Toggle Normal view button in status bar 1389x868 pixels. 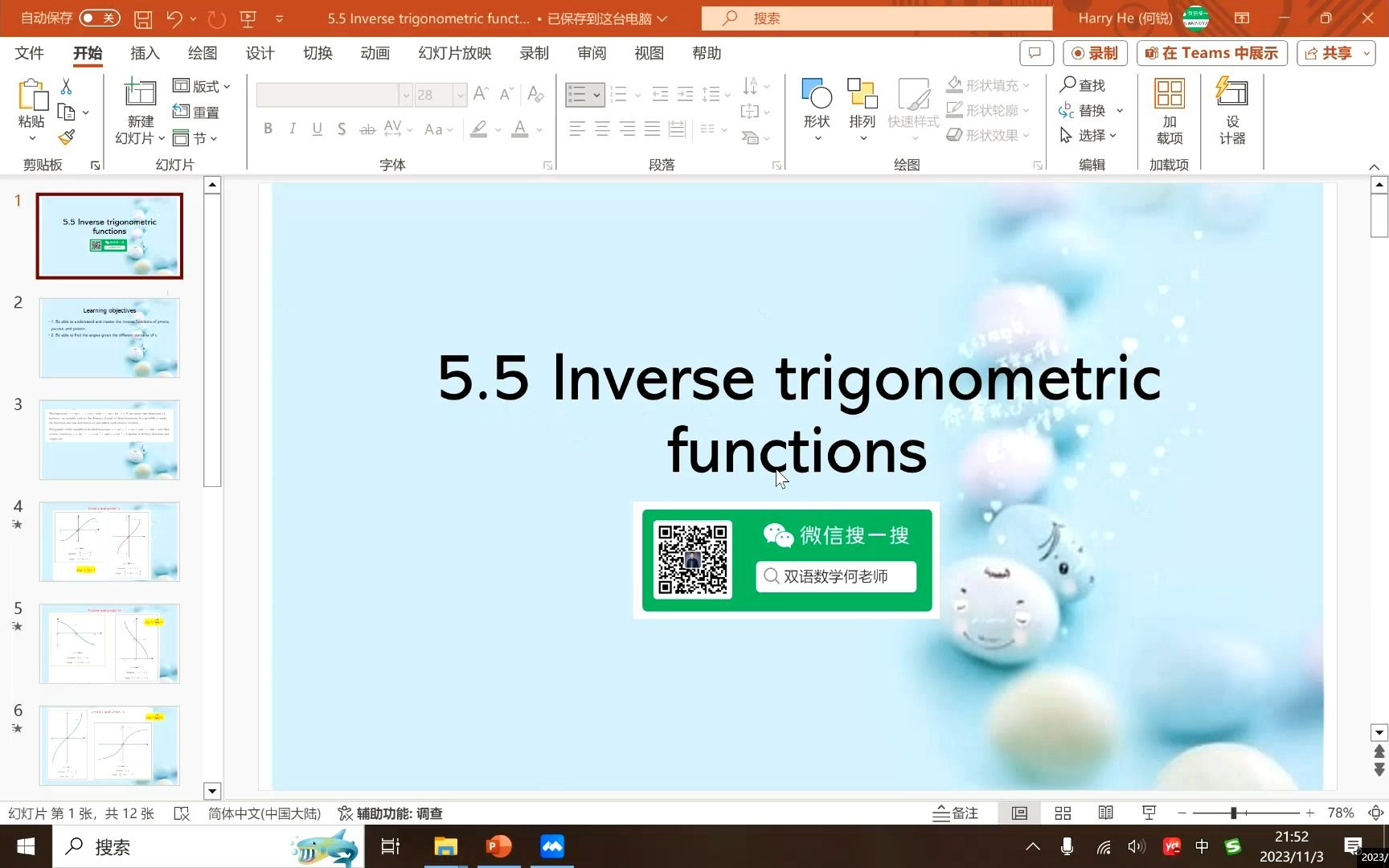coord(1019,813)
